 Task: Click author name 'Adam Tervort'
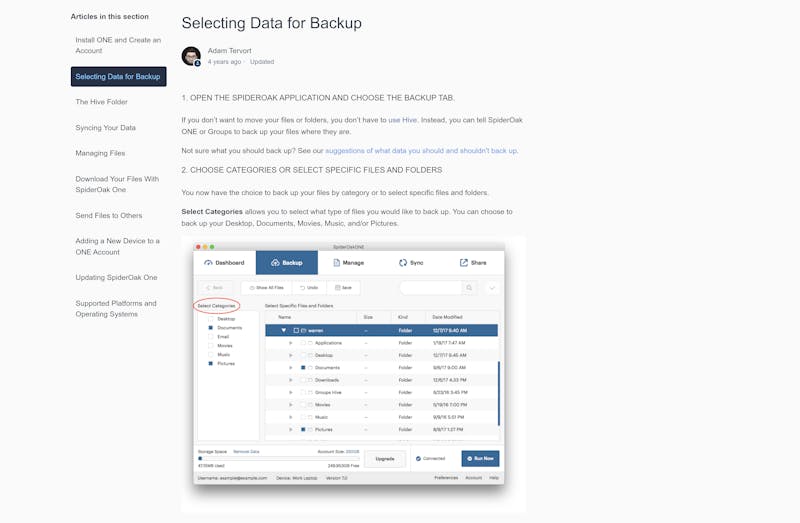[x=230, y=51]
